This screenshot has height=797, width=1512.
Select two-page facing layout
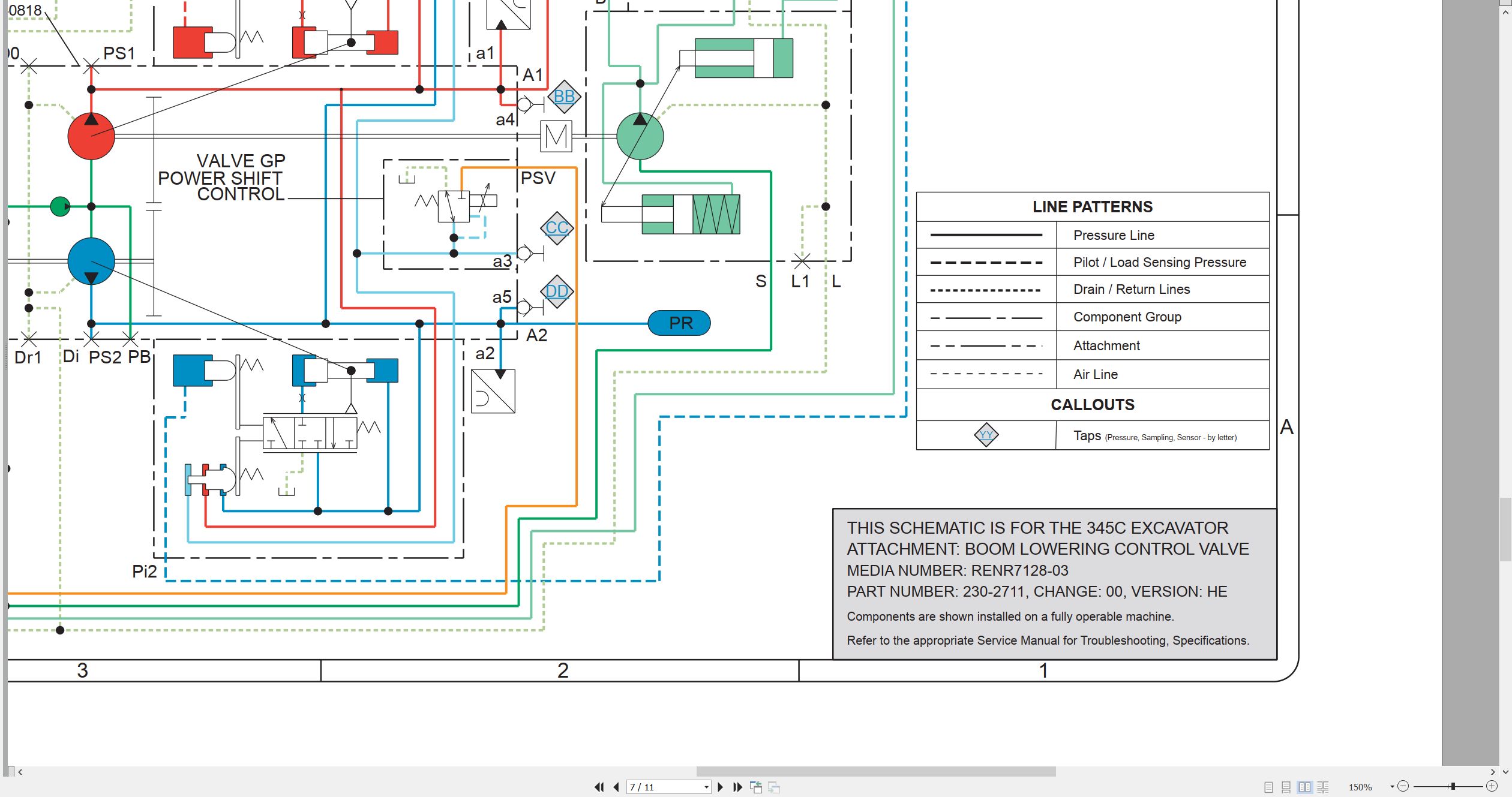tap(1304, 787)
